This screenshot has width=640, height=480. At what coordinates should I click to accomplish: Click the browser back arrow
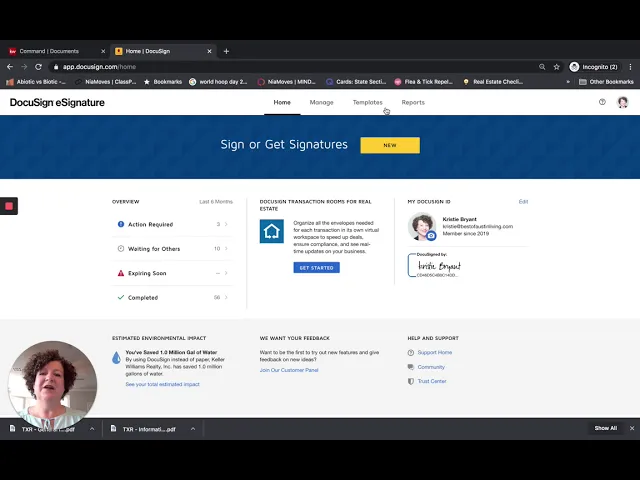pyautogui.click(x=10, y=67)
